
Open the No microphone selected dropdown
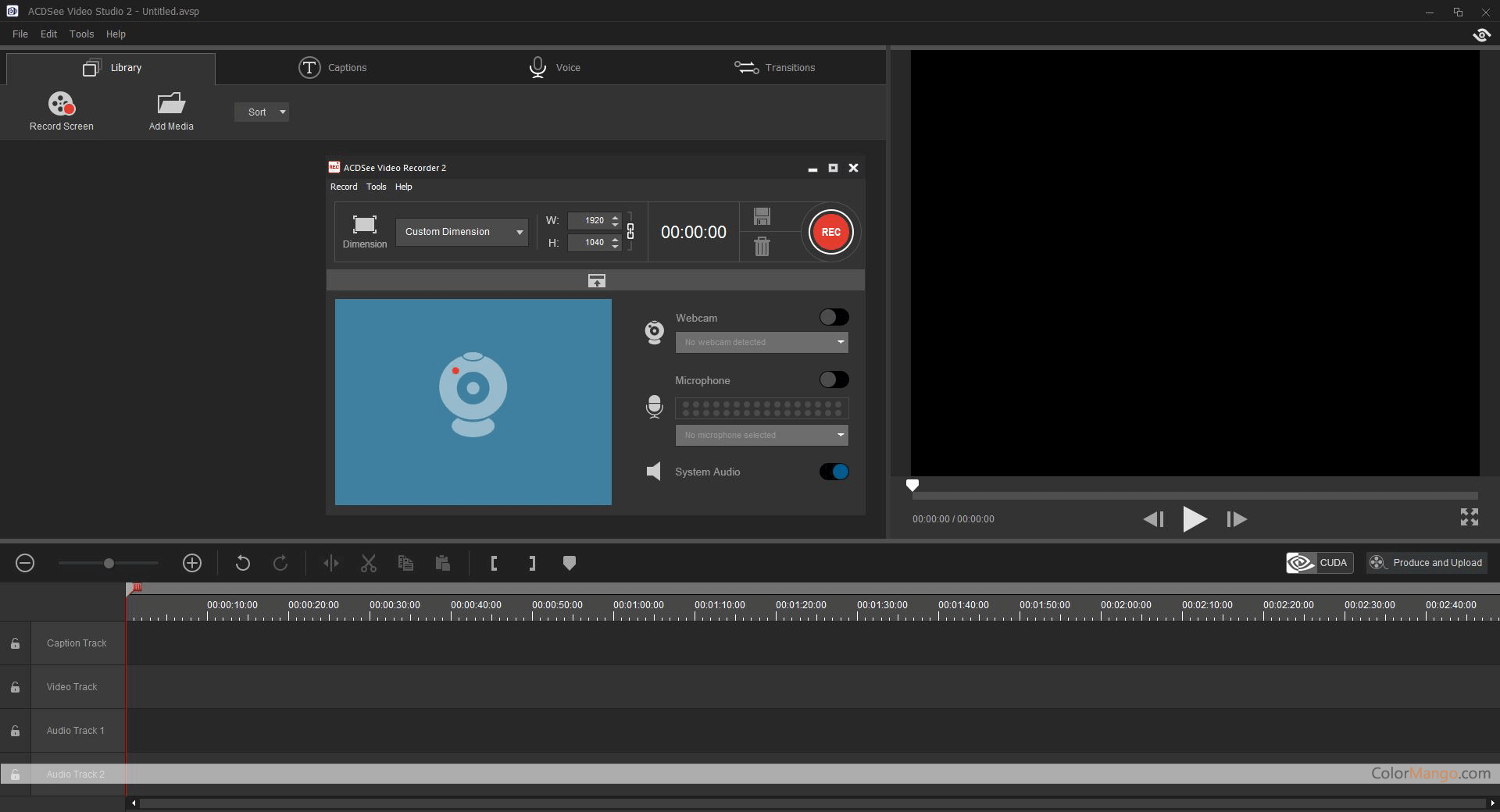tap(762, 435)
